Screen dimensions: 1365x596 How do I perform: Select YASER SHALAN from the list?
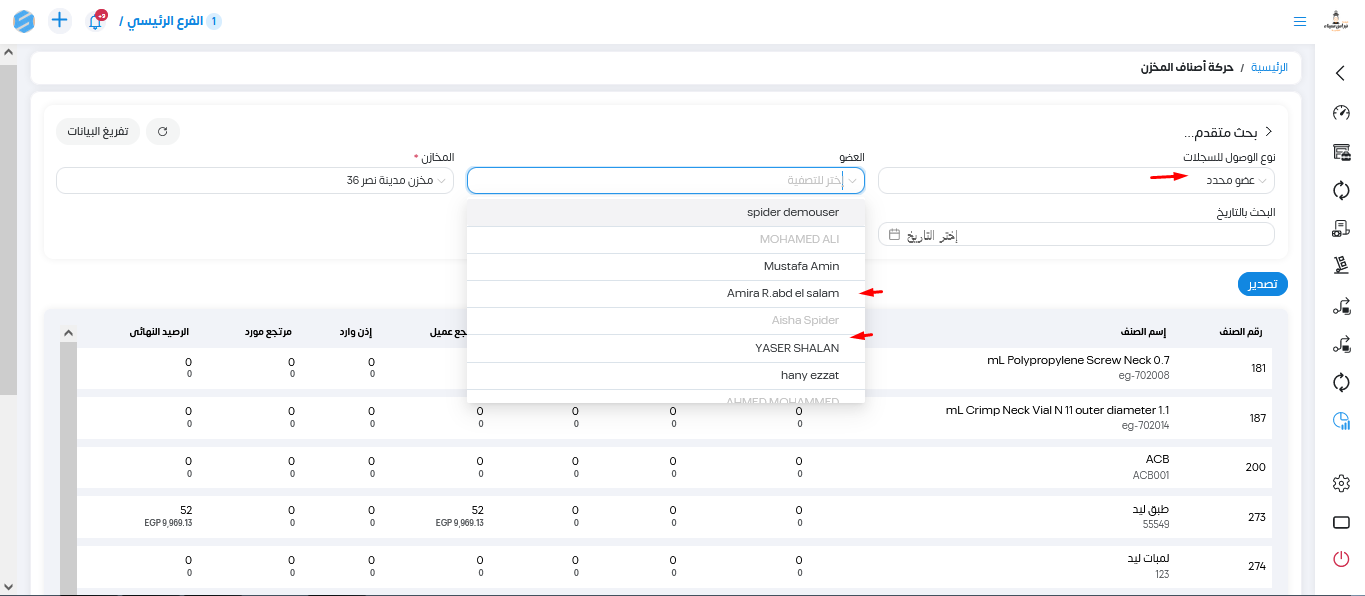click(796, 348)
